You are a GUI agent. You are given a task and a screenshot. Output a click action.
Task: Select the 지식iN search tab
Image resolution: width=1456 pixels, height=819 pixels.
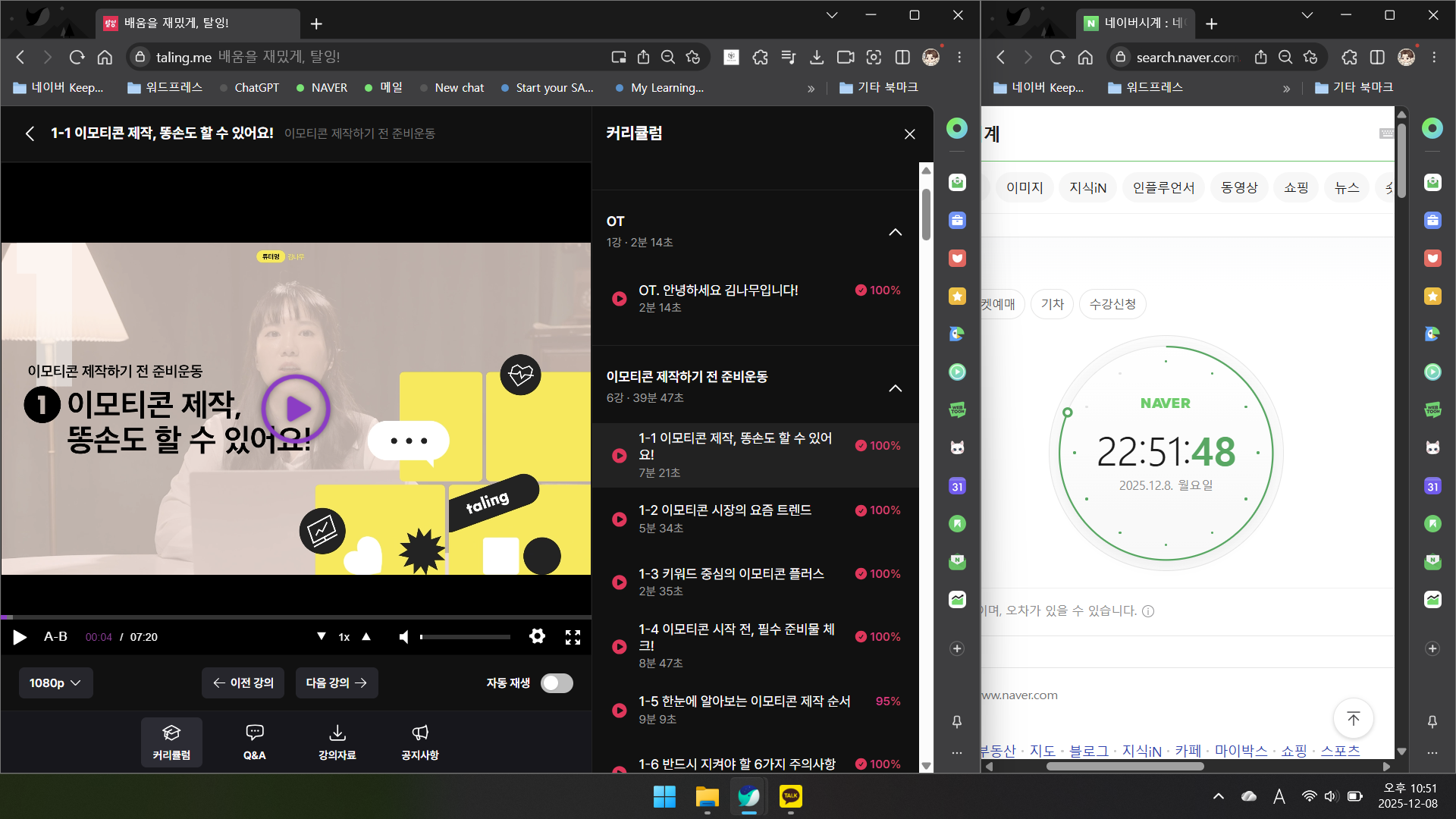[x=1087, y=188]
